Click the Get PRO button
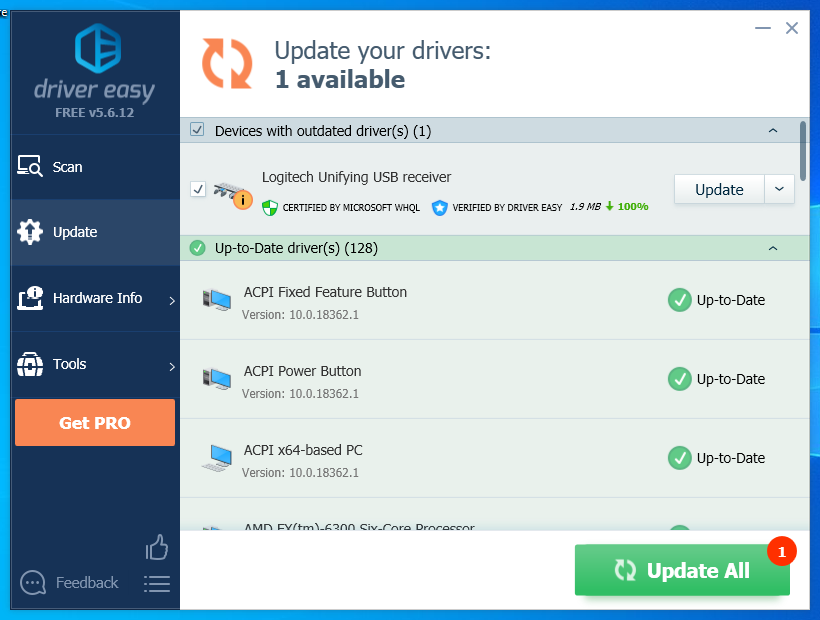 pyautogui.click(x=95, y=422)
